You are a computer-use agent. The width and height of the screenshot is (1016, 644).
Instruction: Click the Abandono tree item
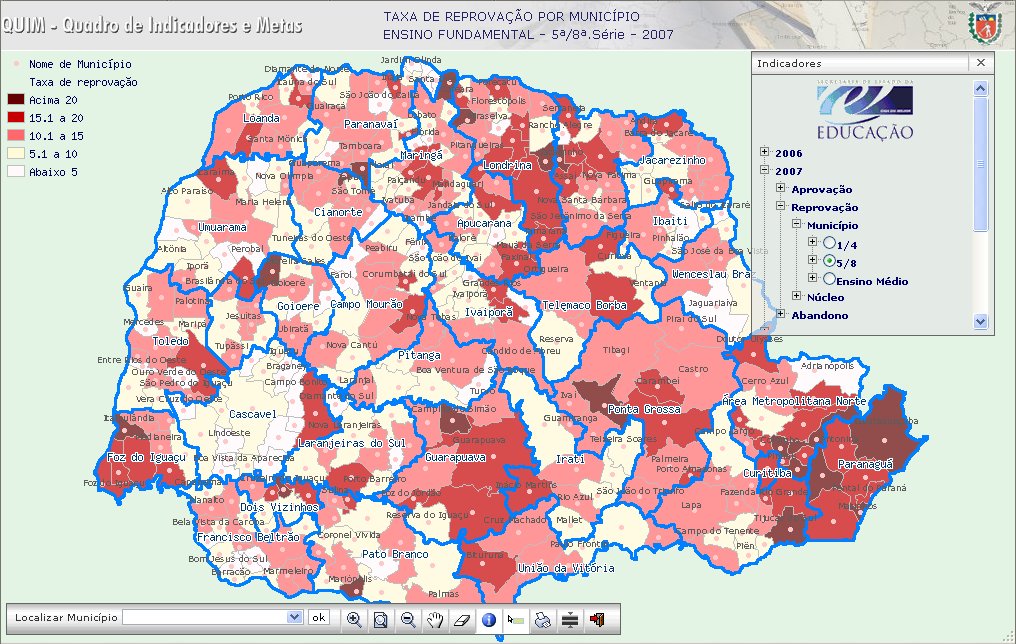point(819,315)
